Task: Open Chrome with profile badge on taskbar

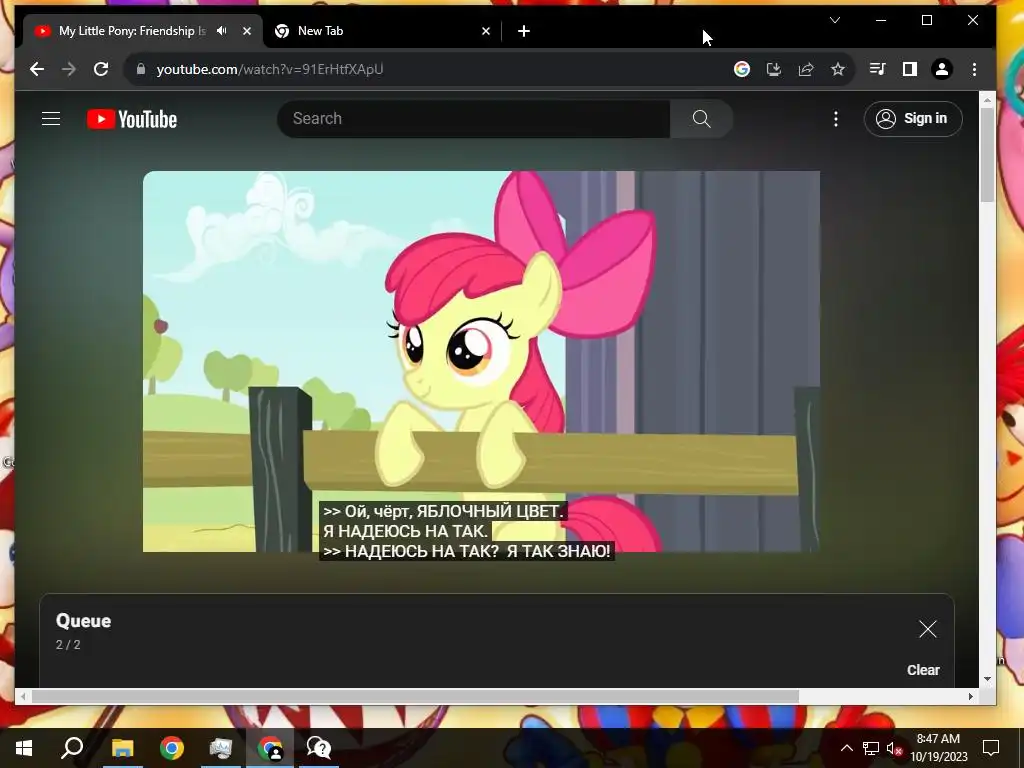Action: click(x=270, y=748)
